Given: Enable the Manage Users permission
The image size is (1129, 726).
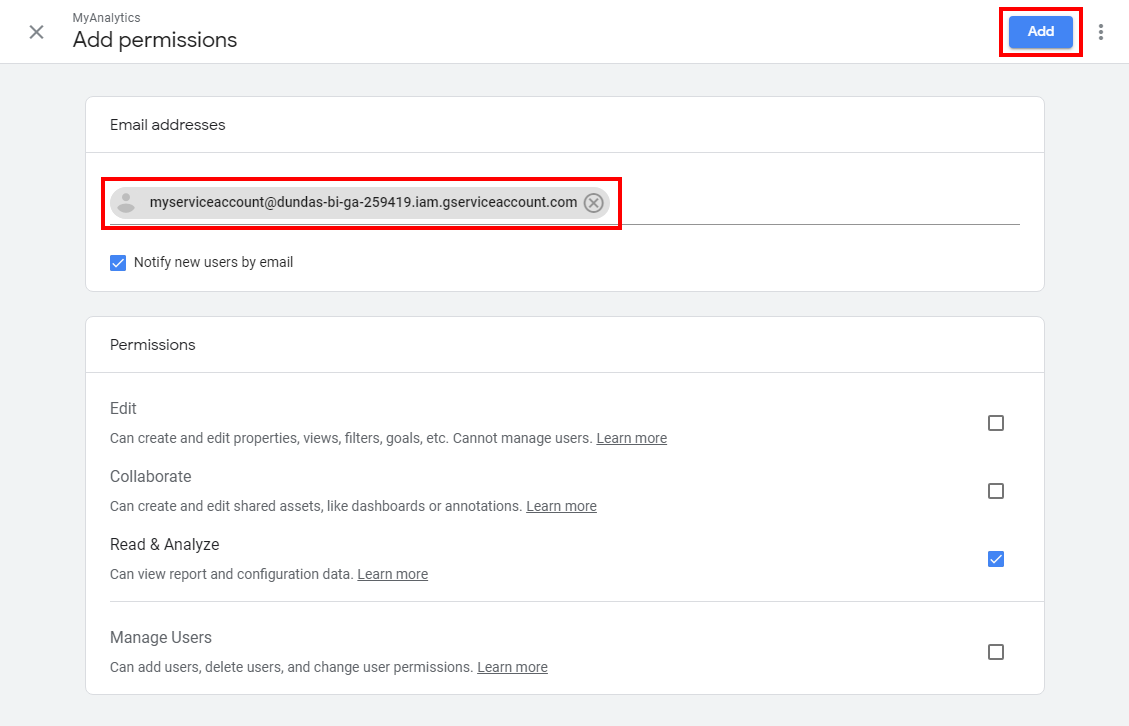Looking at the screenshot, I should pyautogui.click(x=995, y=651).
